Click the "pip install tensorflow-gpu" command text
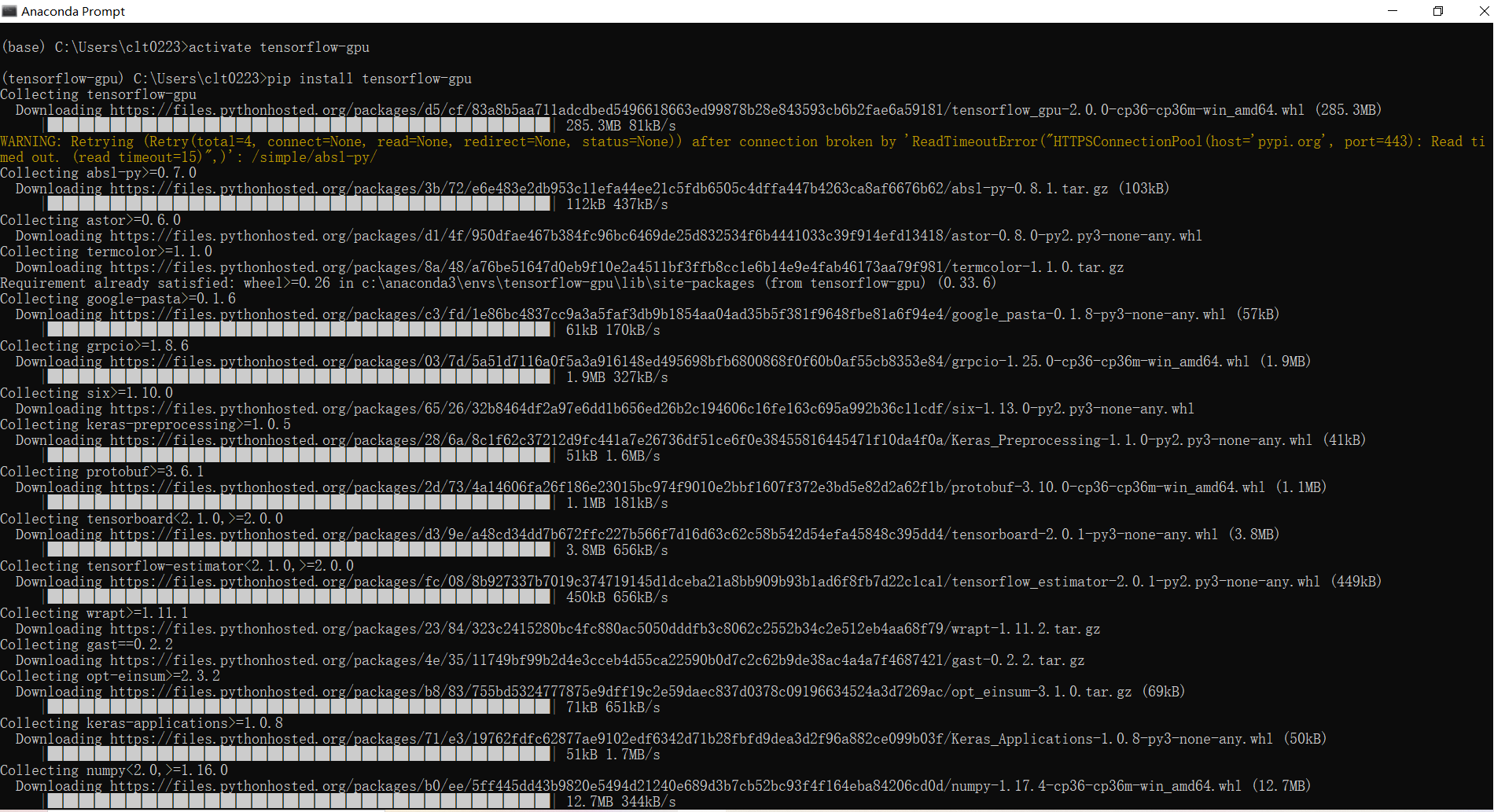1494x812 pixels. (x=370, y=79)
